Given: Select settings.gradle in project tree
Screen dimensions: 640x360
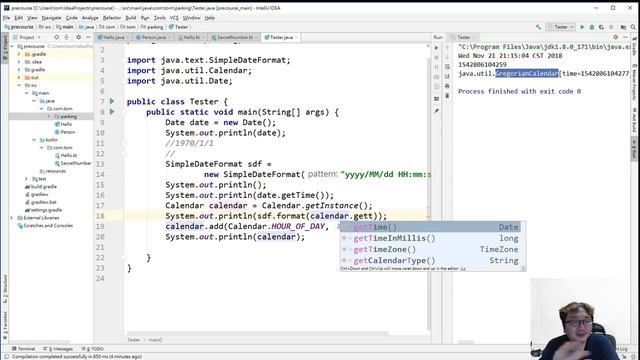Looking at the screenshot, I should [43, 210].
